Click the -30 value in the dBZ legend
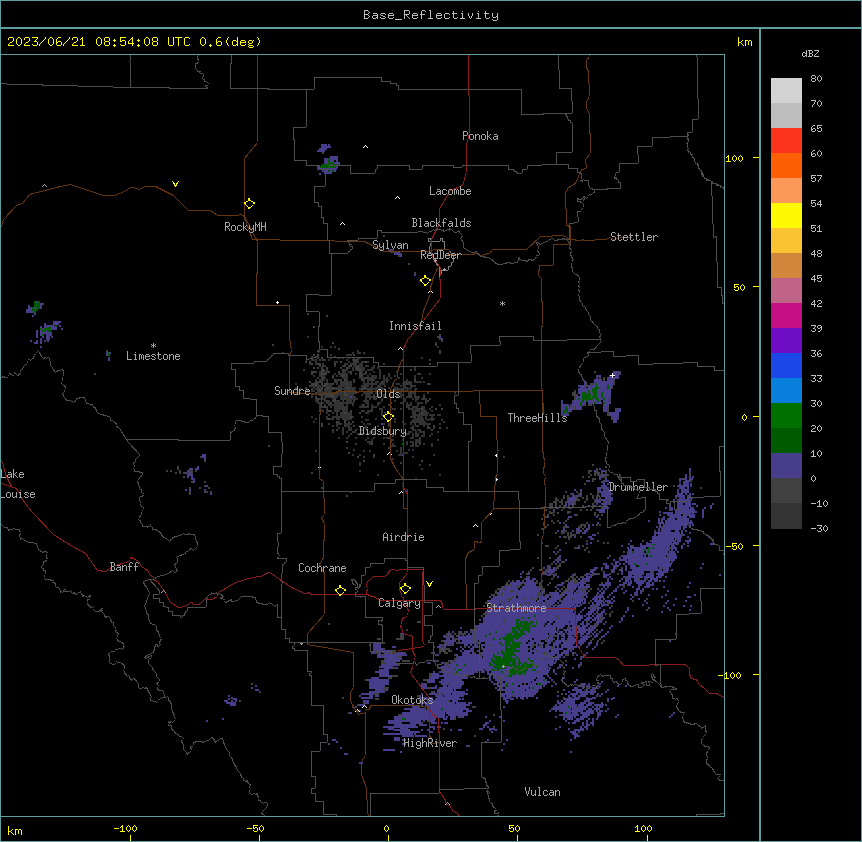The width and height of the screenshot is (862, 842). (819, 528)
